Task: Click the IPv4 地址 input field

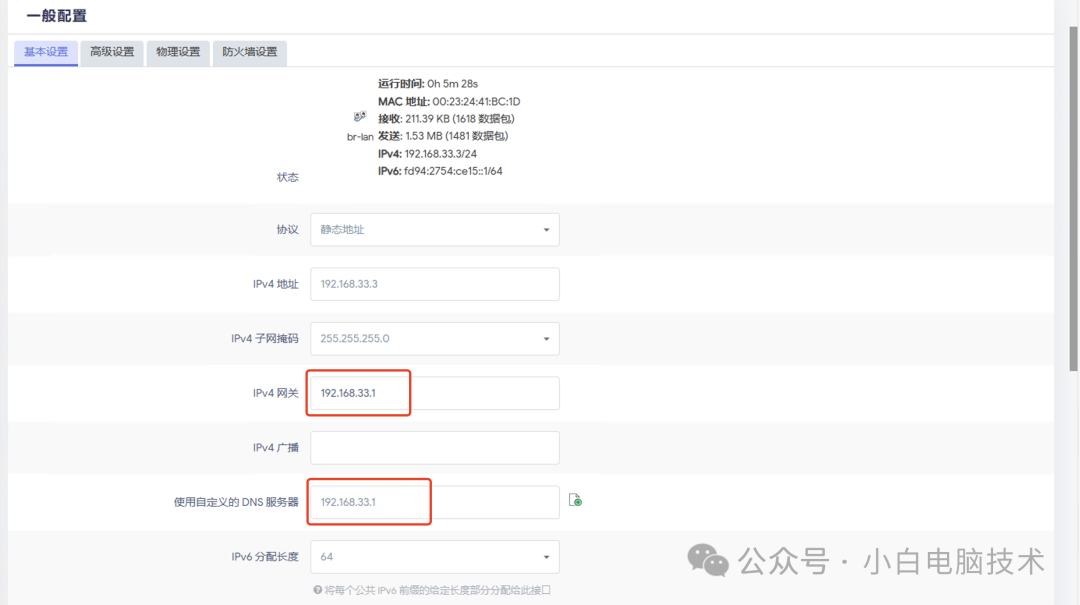Action: (x=435, y=284)
